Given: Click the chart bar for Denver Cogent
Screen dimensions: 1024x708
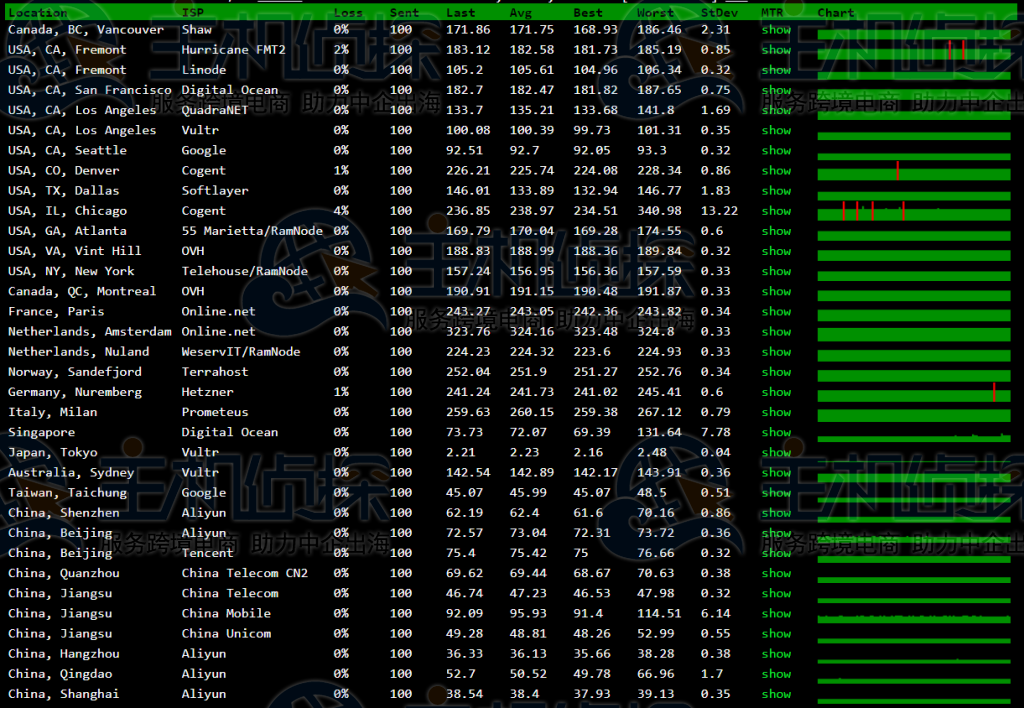Looking at the screenshot, I should (x=913, y=172).
